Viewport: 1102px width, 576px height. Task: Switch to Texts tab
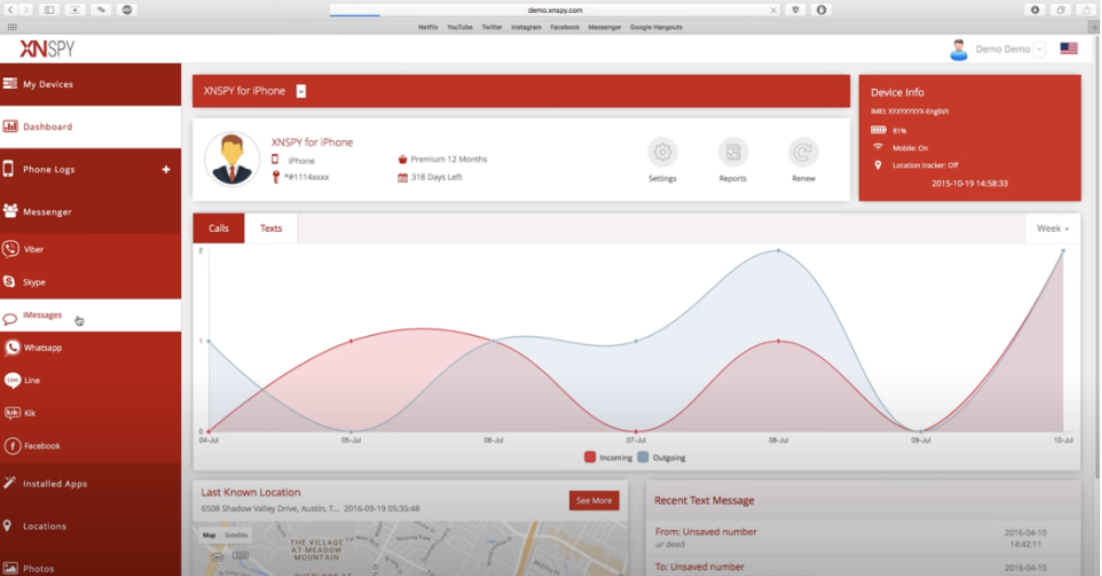(x=271, y=228)
